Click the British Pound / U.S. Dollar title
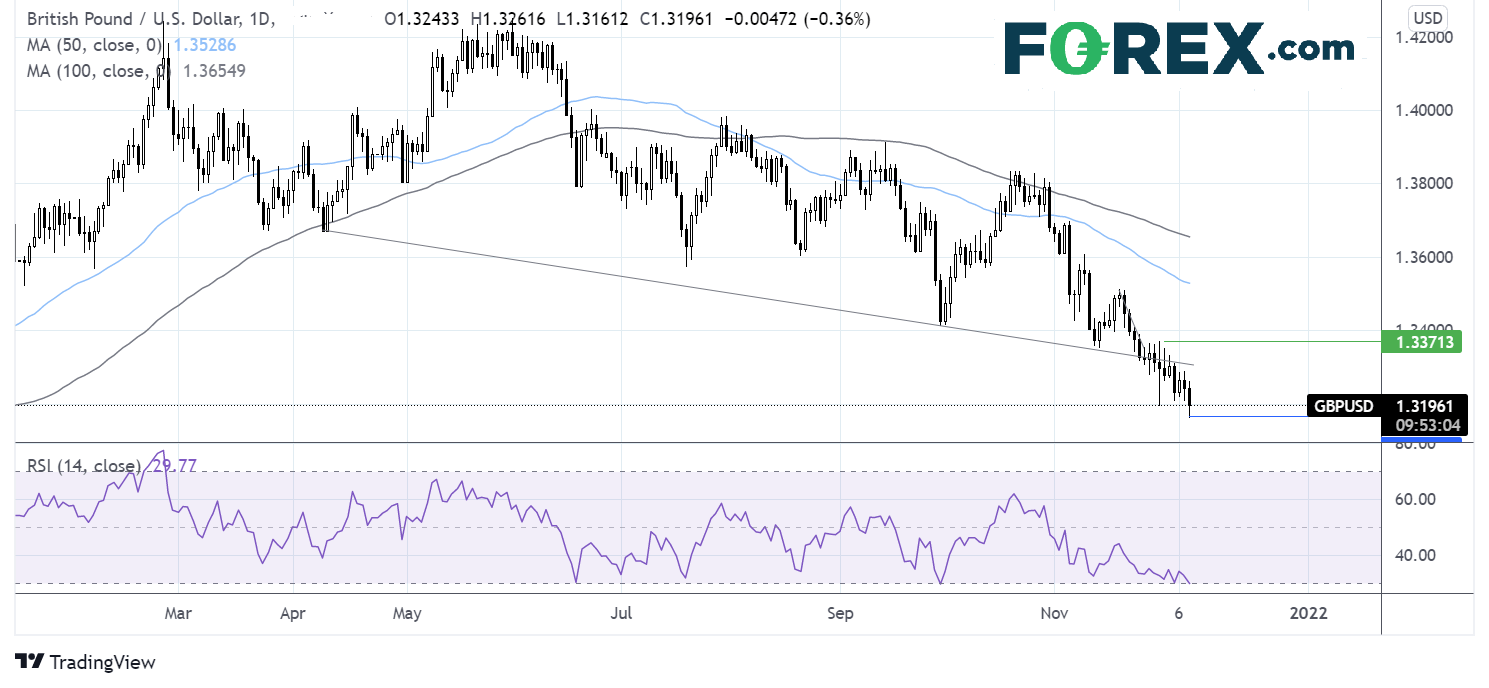 (144, 20)
